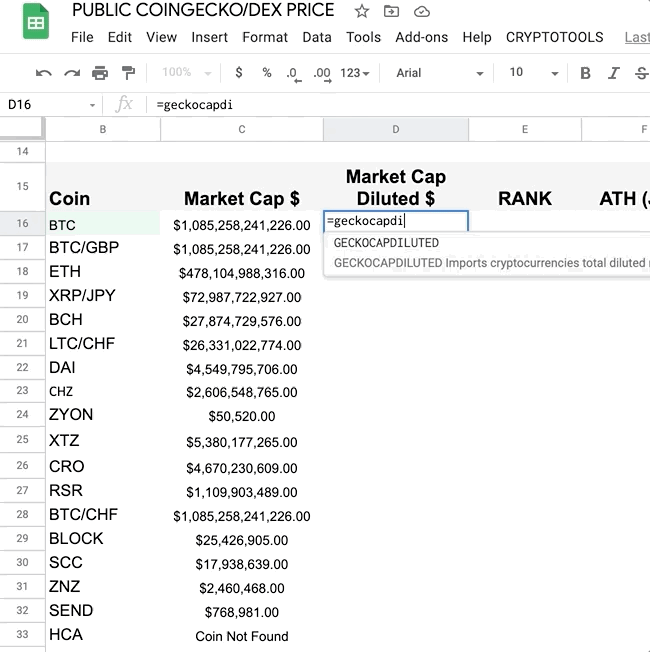Click the $50,520.00 cell
Image resolution: width=650 pixels, height=652 pixels.
(242, 416)
